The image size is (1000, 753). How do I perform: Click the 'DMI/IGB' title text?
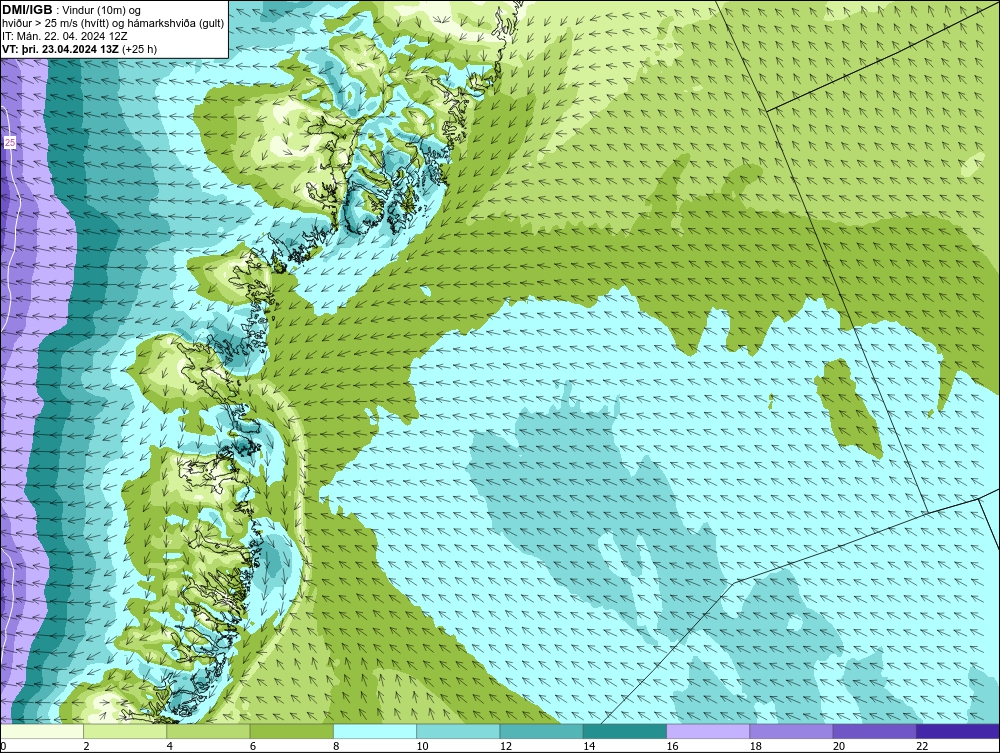pos(27,10)
